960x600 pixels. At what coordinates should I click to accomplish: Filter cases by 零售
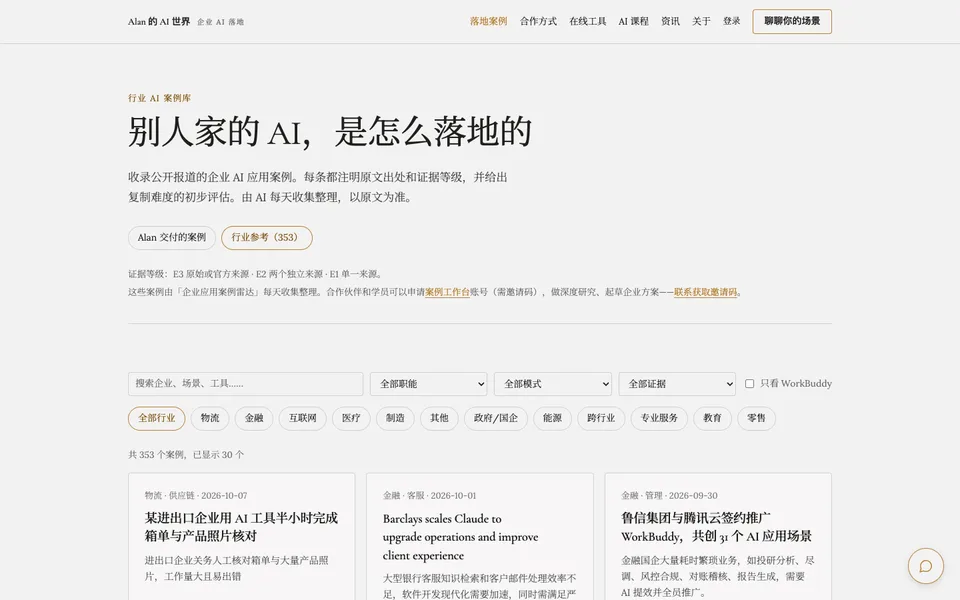[x=757, y=418]
